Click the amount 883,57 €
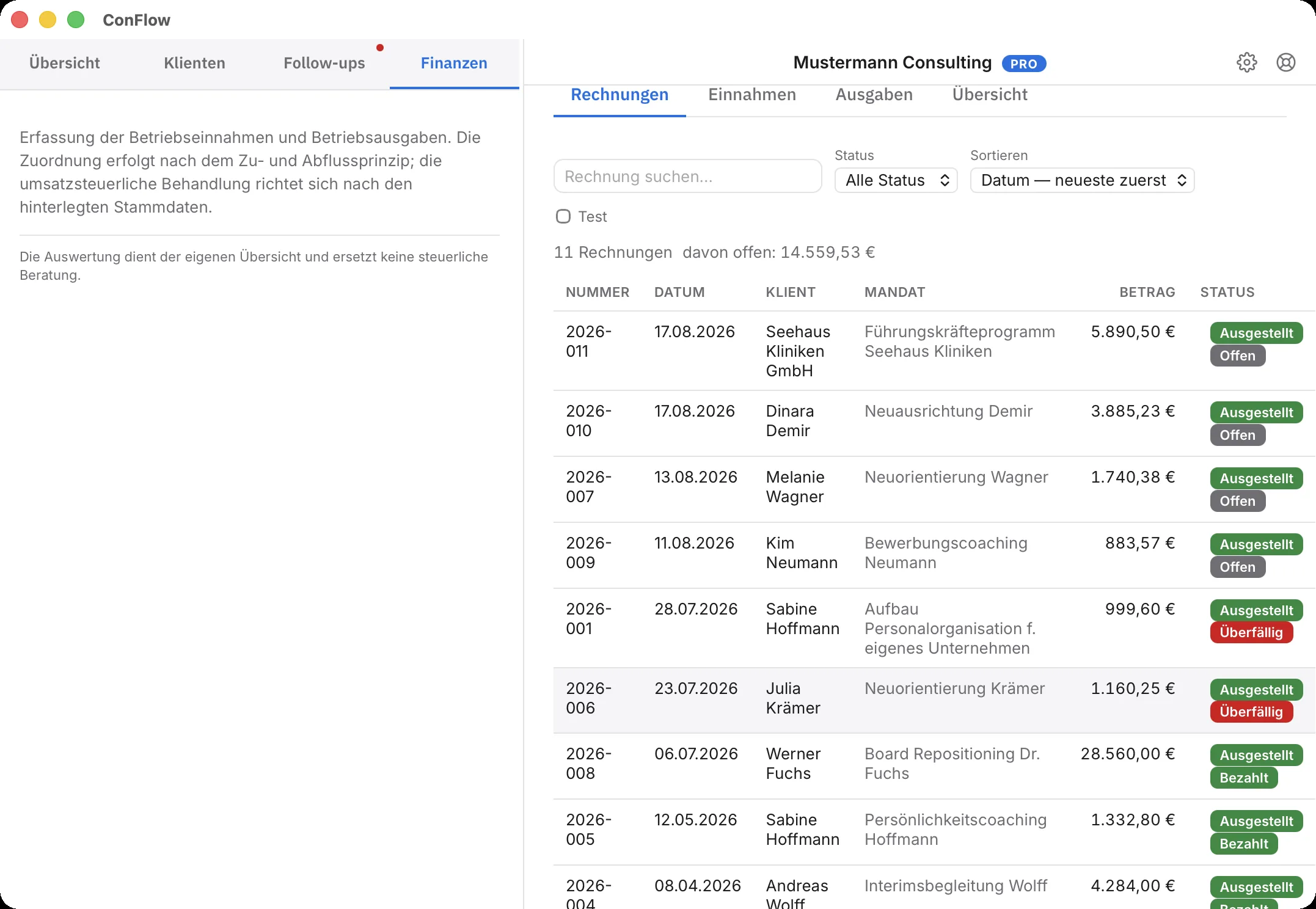The height and width of the screenshot is (909, 1316). pos(1140,543)
